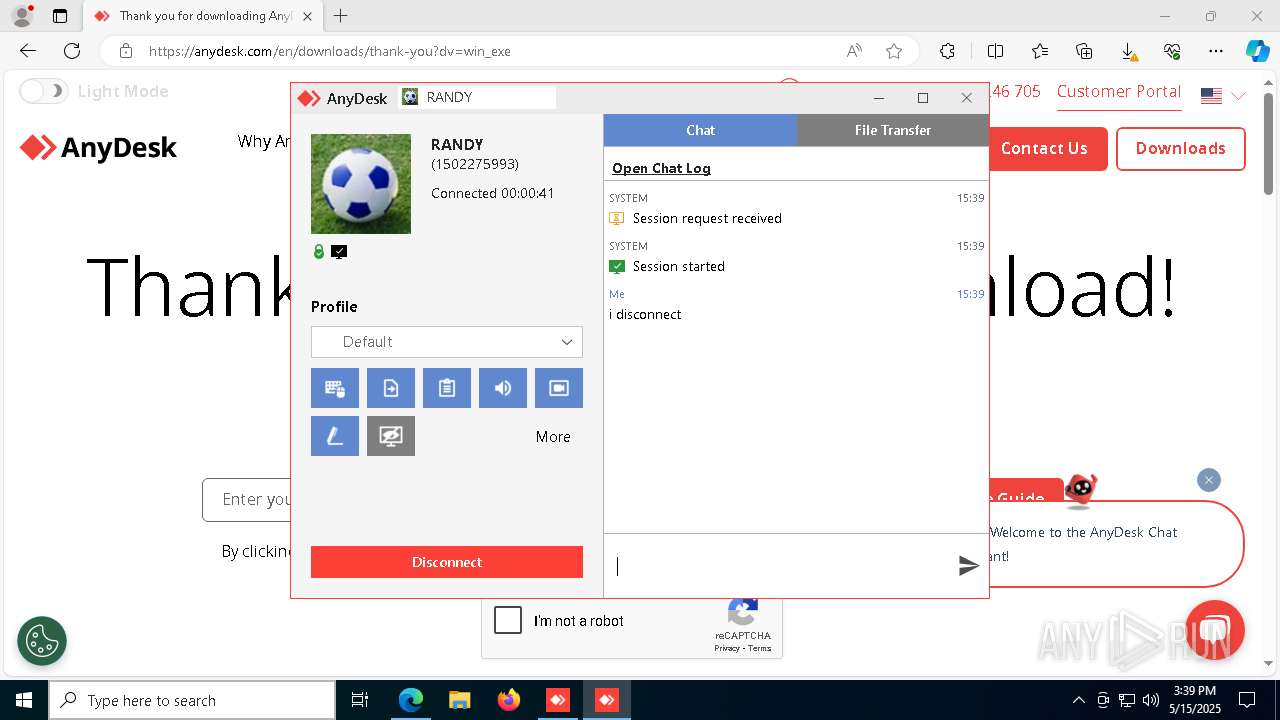The width and height of the screenshot is (1280, 720).
Task: Open the Contact Us button on webpage
Action: click(1044, 148)
